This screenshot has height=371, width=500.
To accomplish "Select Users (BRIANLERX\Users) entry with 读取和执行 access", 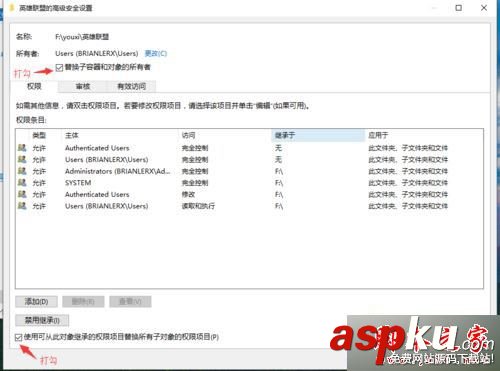I will 107,206.
